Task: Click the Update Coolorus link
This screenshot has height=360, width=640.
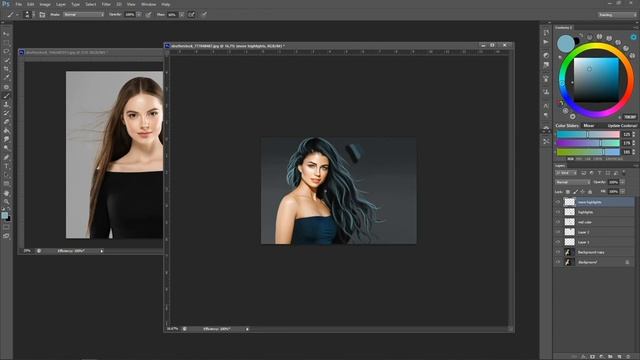Action: click(622, 126)
